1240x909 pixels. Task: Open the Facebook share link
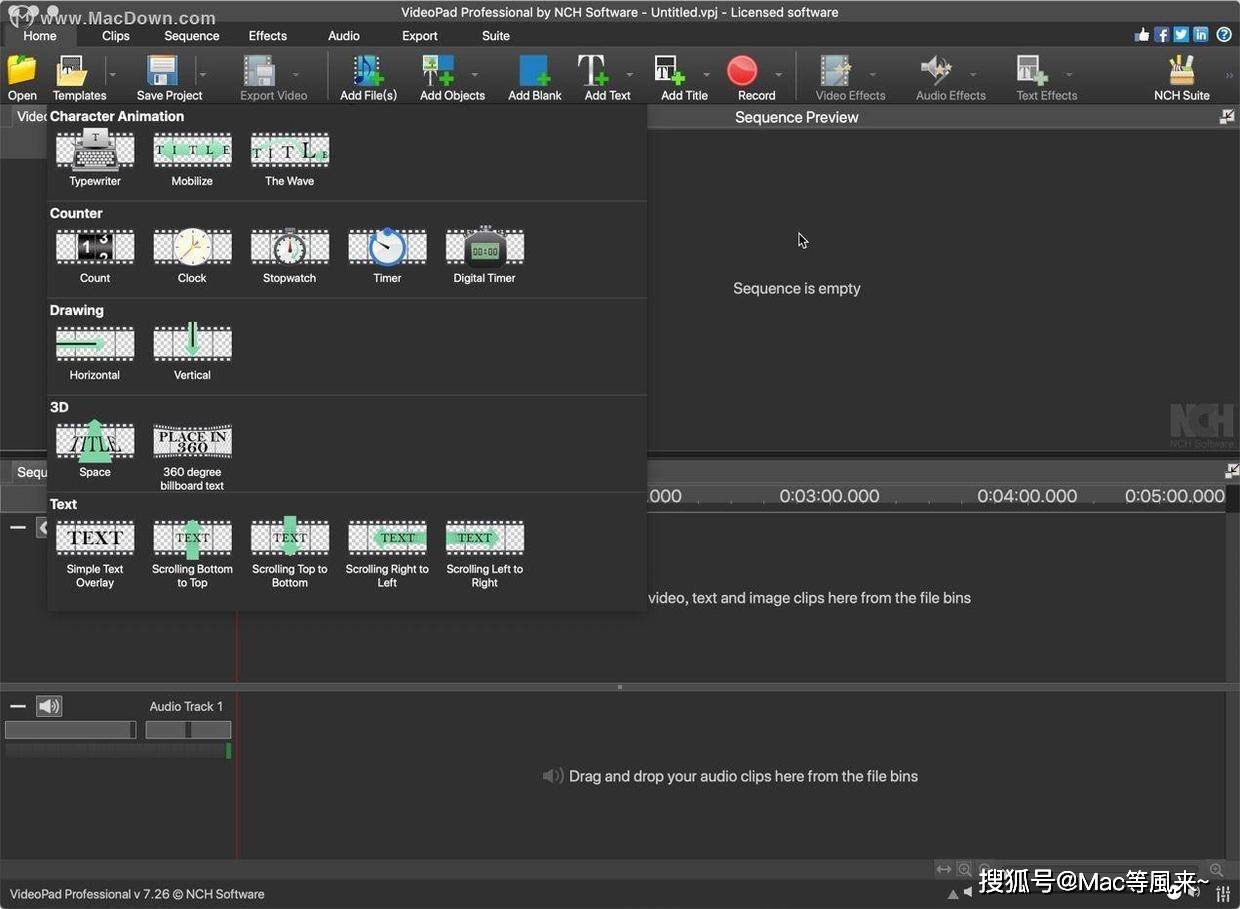(1162, 35)
